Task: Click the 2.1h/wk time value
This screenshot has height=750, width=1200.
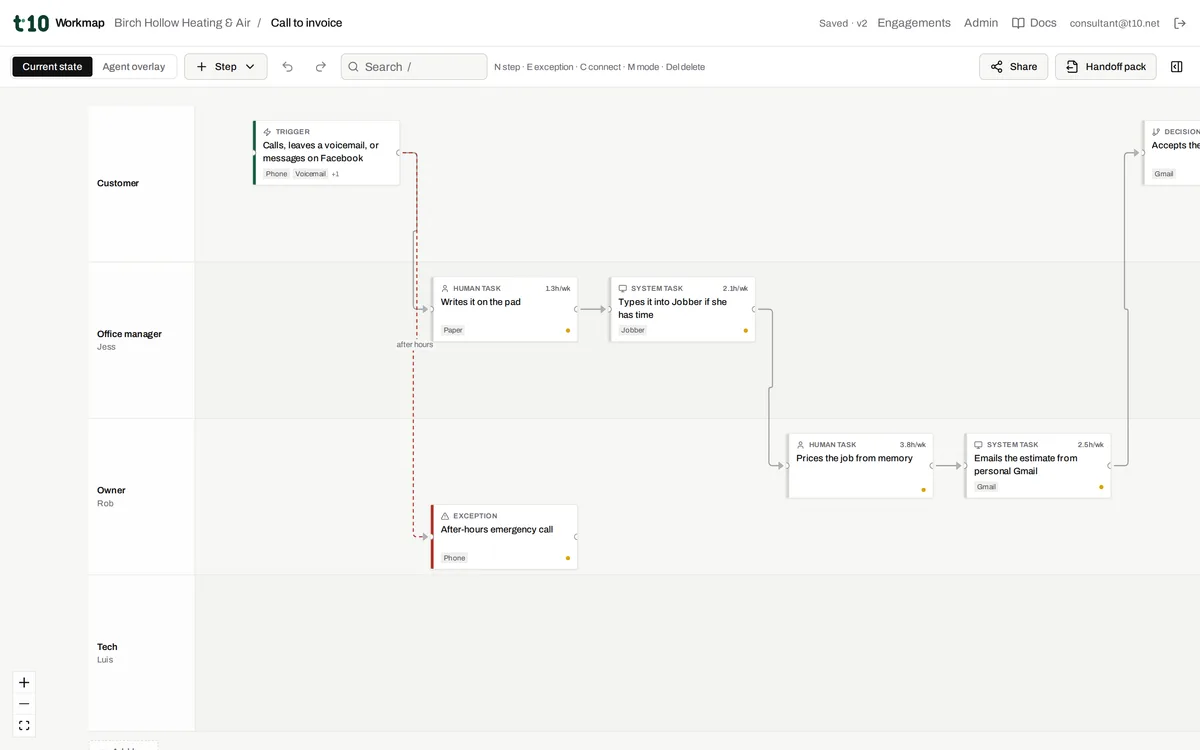Action: pos(736,288)
